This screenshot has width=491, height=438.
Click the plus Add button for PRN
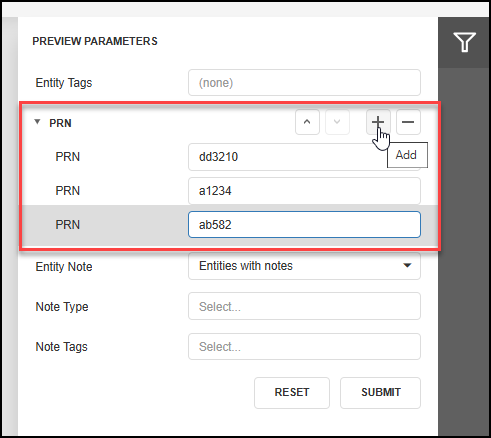point(378,122)
